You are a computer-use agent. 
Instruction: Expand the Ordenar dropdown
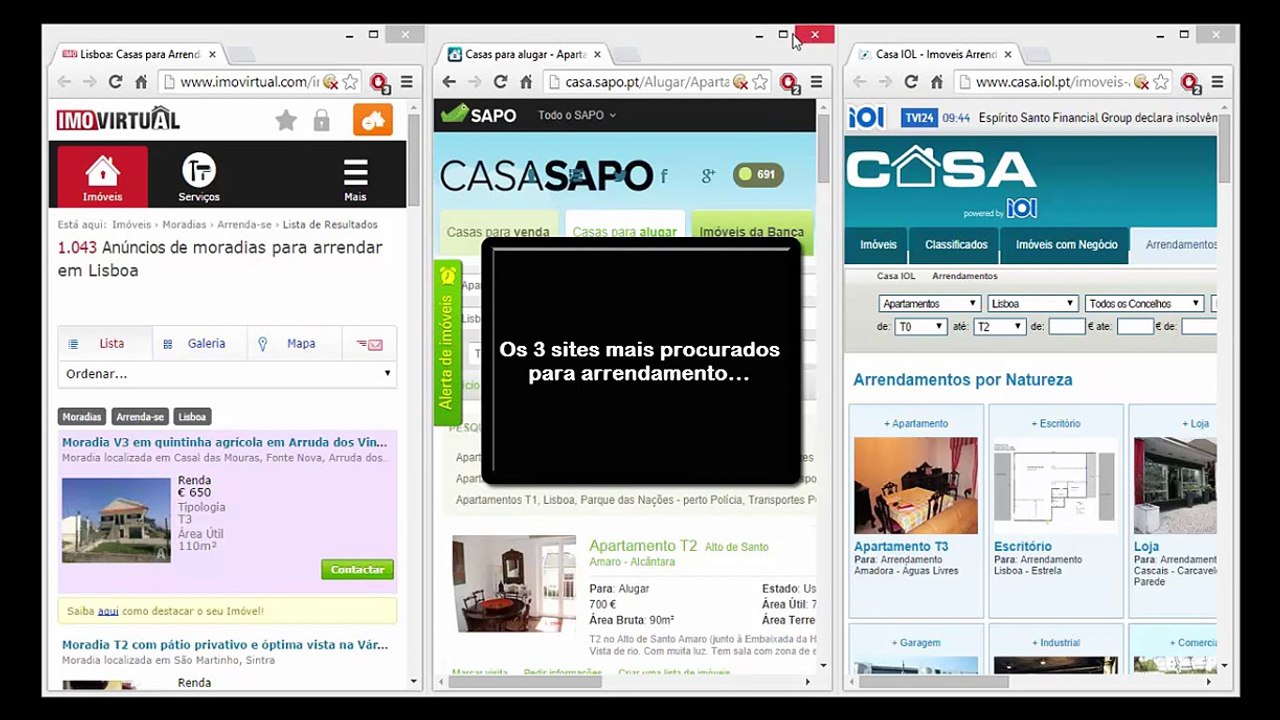pos(227,374)
